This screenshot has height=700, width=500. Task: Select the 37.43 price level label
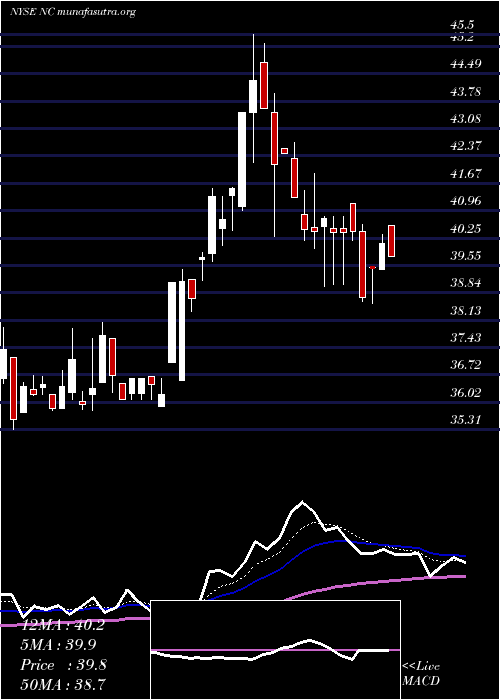point(466,338)
